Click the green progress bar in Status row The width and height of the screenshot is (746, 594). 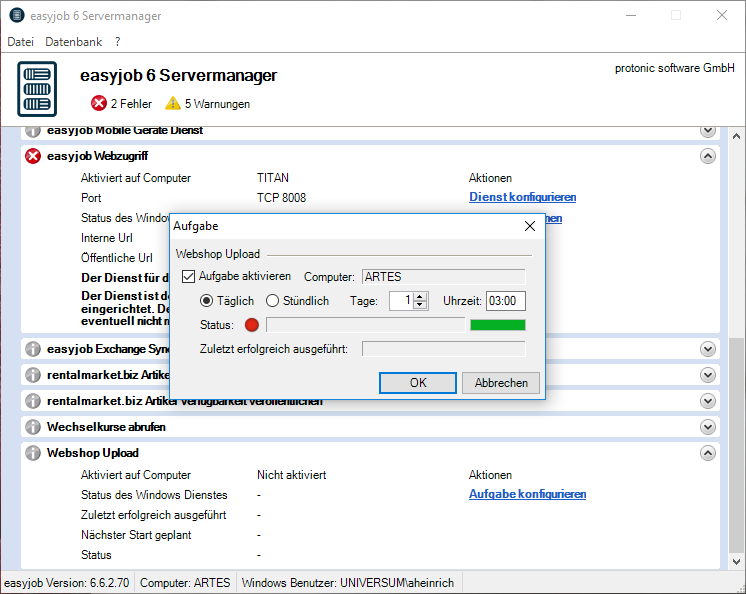(497, 325)
